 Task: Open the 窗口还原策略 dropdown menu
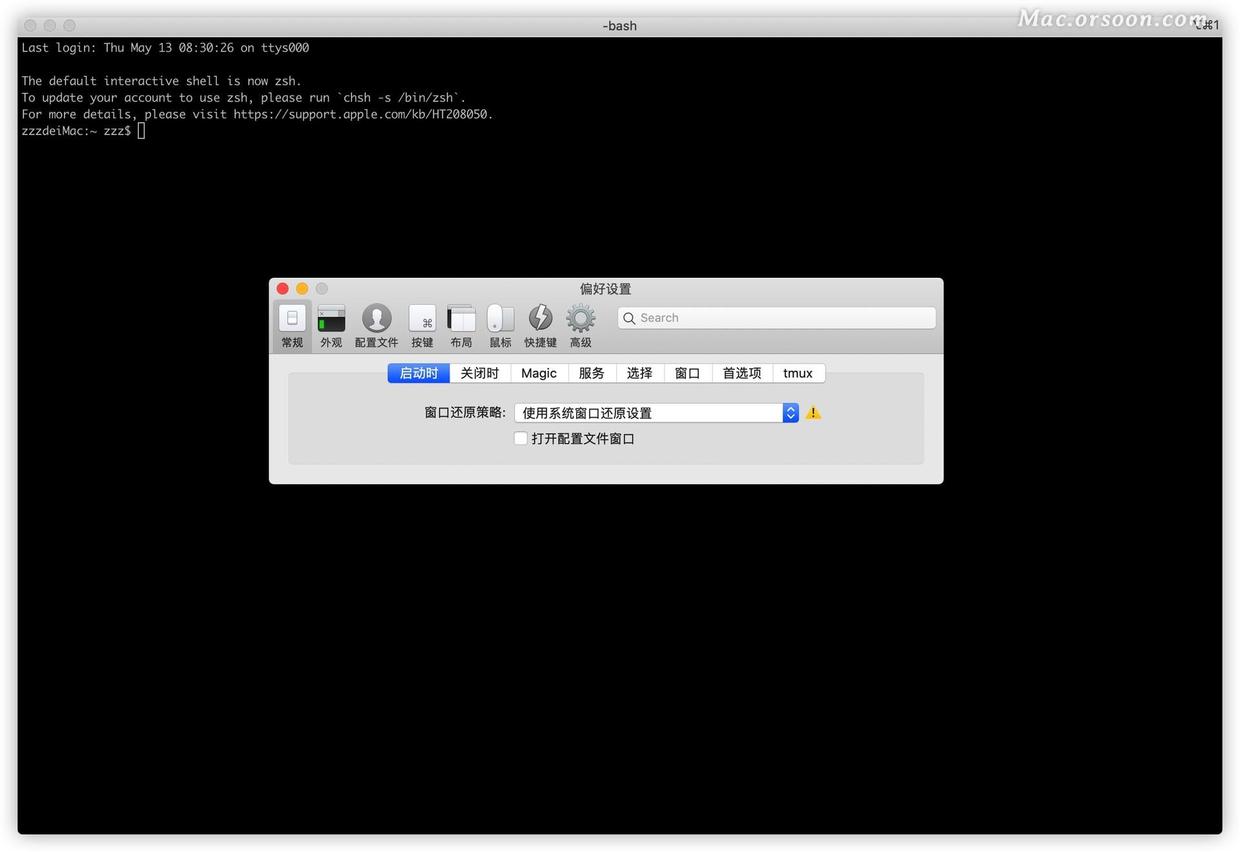789,412
